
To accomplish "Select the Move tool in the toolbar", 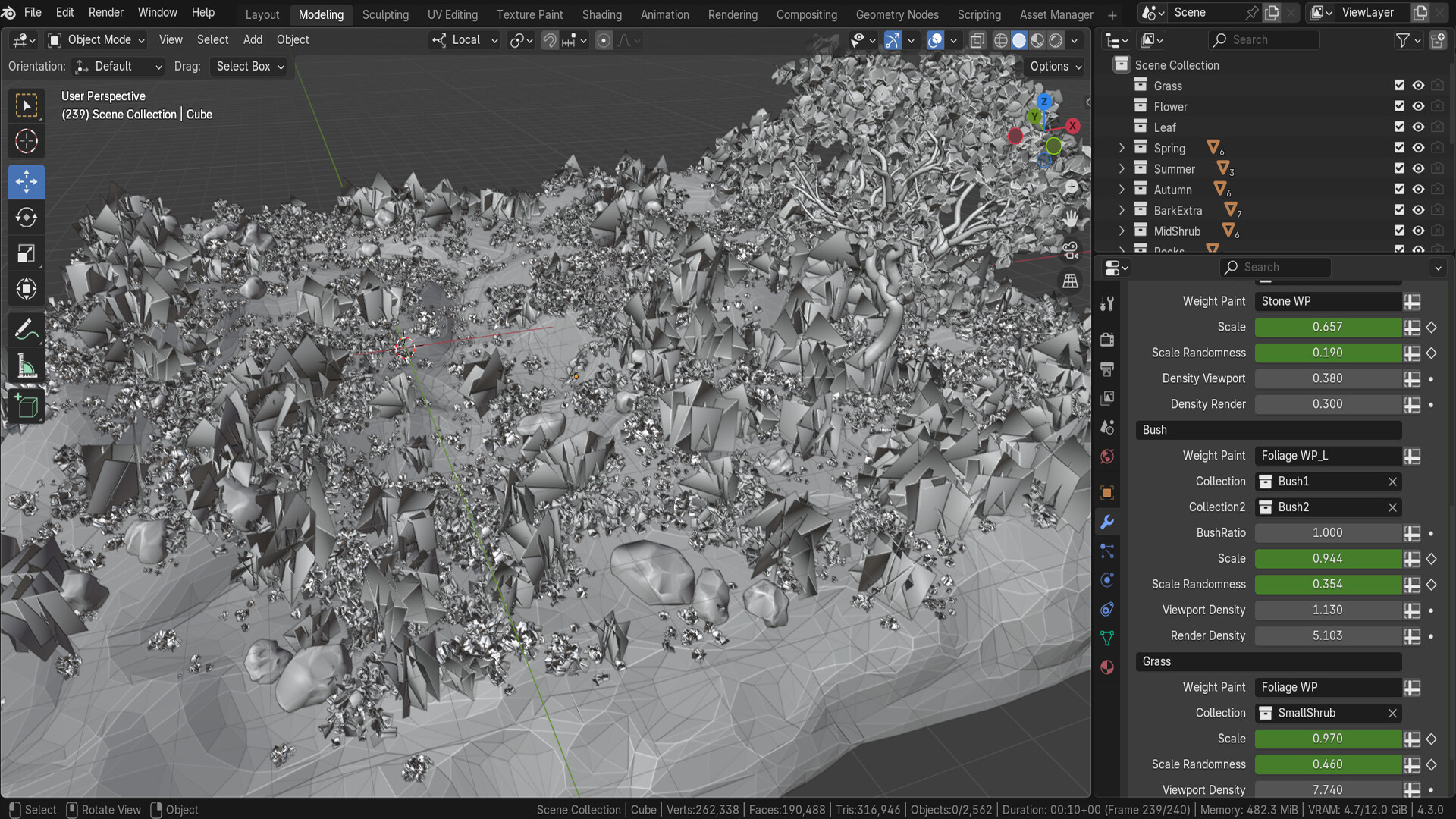I will click(x=27, y=182).
